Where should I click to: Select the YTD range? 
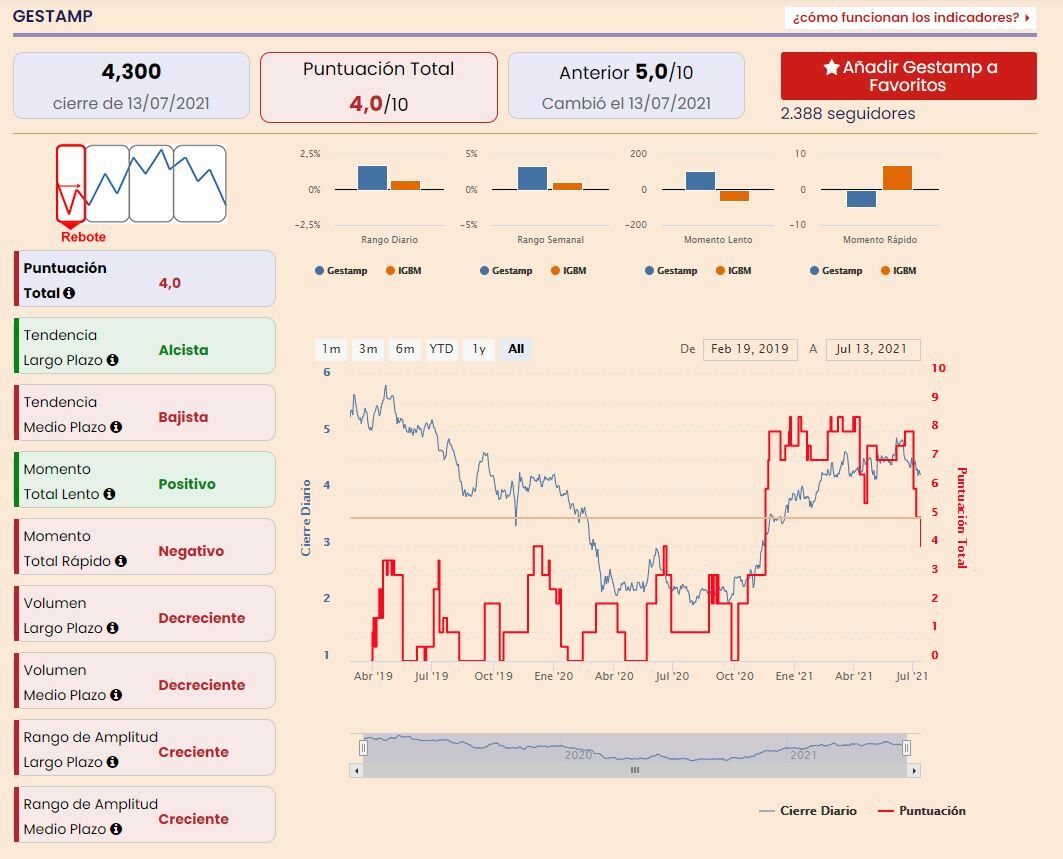[441, 349]
